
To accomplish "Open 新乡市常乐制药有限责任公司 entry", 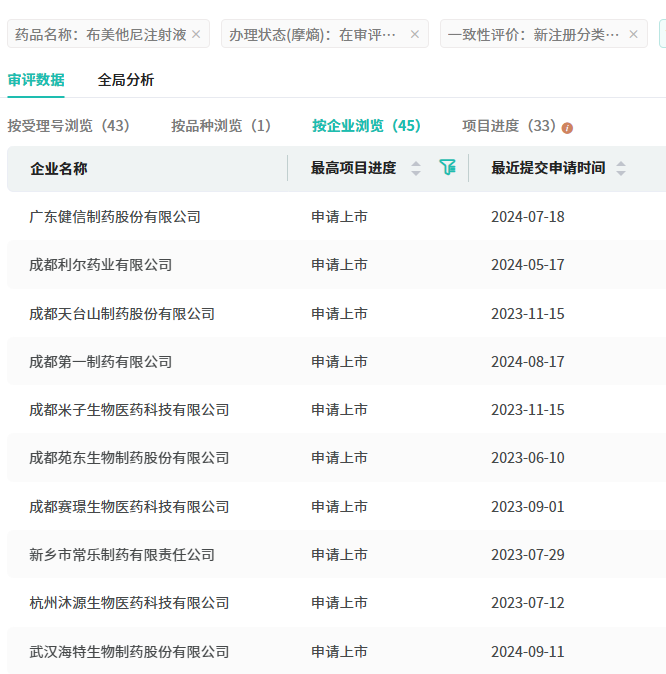I will tap(122, 555).
